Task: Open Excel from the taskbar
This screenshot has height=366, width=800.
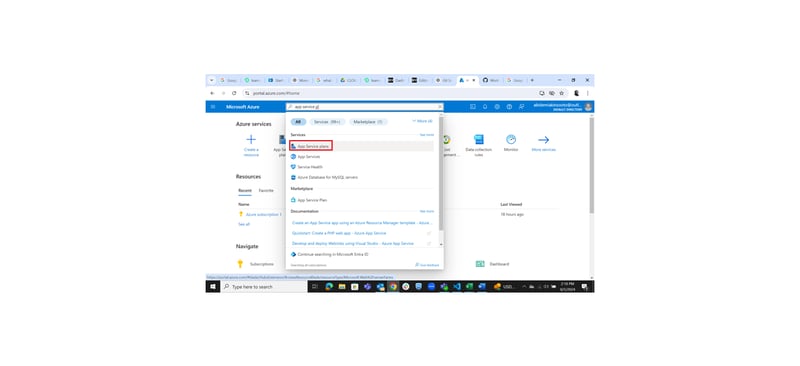Action: 469,286
